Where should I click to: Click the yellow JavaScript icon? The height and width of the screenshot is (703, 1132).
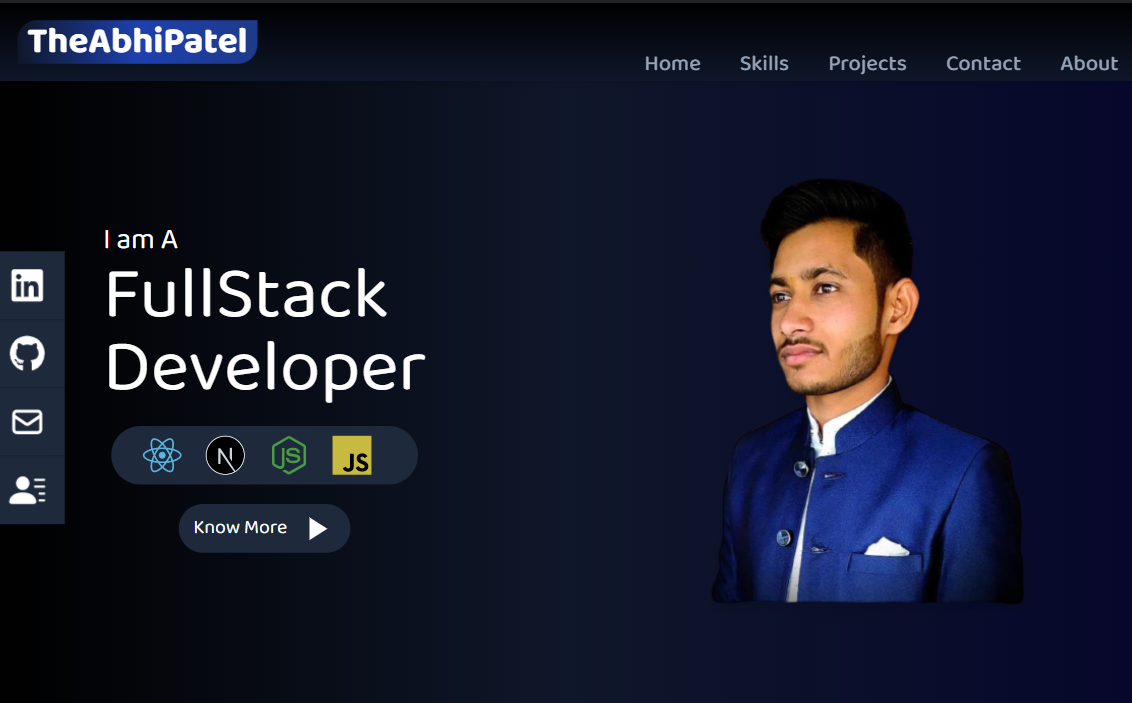point(352,455)
